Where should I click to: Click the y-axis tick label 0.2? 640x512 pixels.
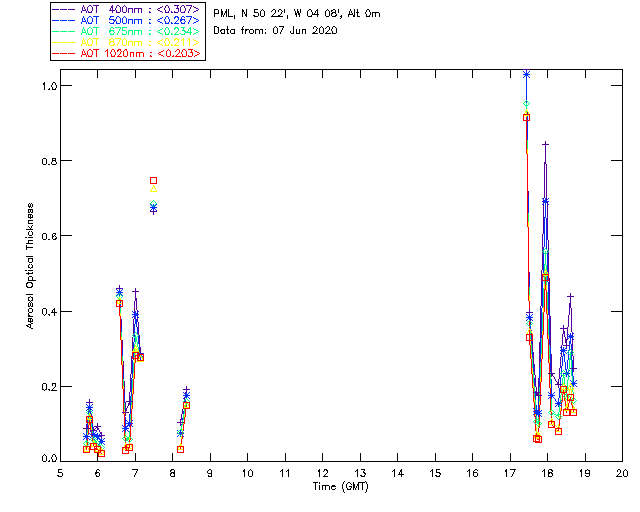(x=49, y=387)
